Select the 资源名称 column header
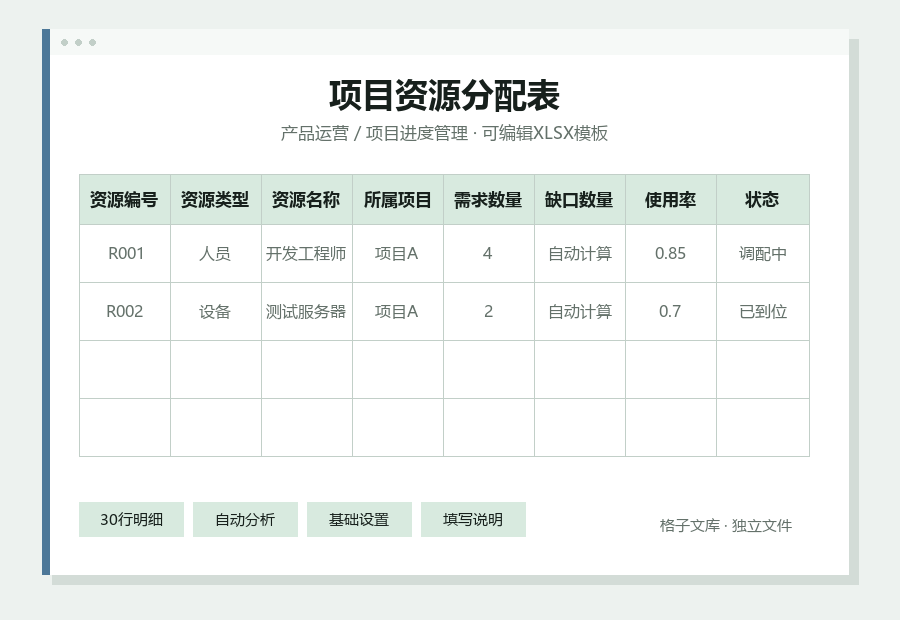The height and width of the screenshot is (620, 900). [x=307, y=200]
